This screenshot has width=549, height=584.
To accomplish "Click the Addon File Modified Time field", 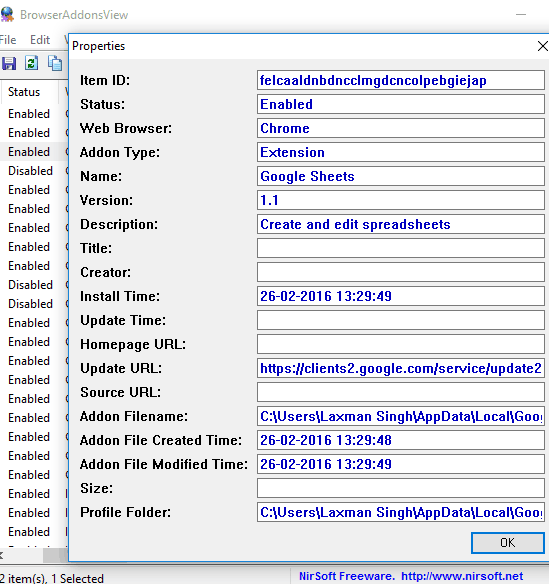I will click(x=401, y=464).
